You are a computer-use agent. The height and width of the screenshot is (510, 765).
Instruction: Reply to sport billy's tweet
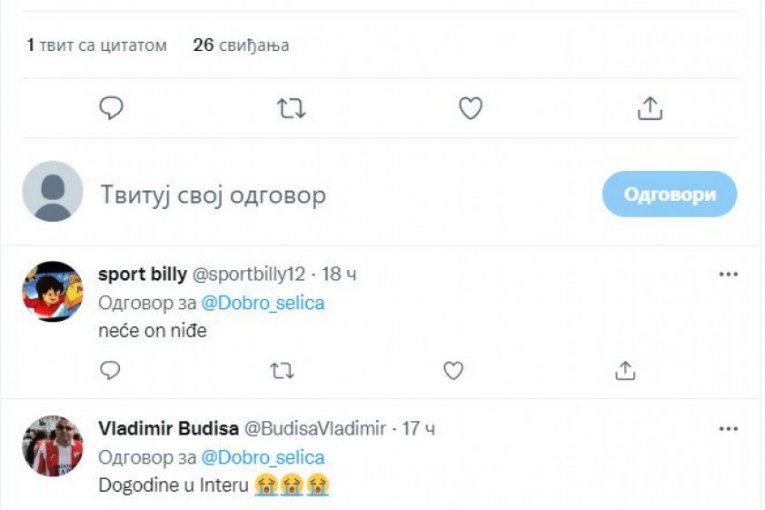coord(111,370)
